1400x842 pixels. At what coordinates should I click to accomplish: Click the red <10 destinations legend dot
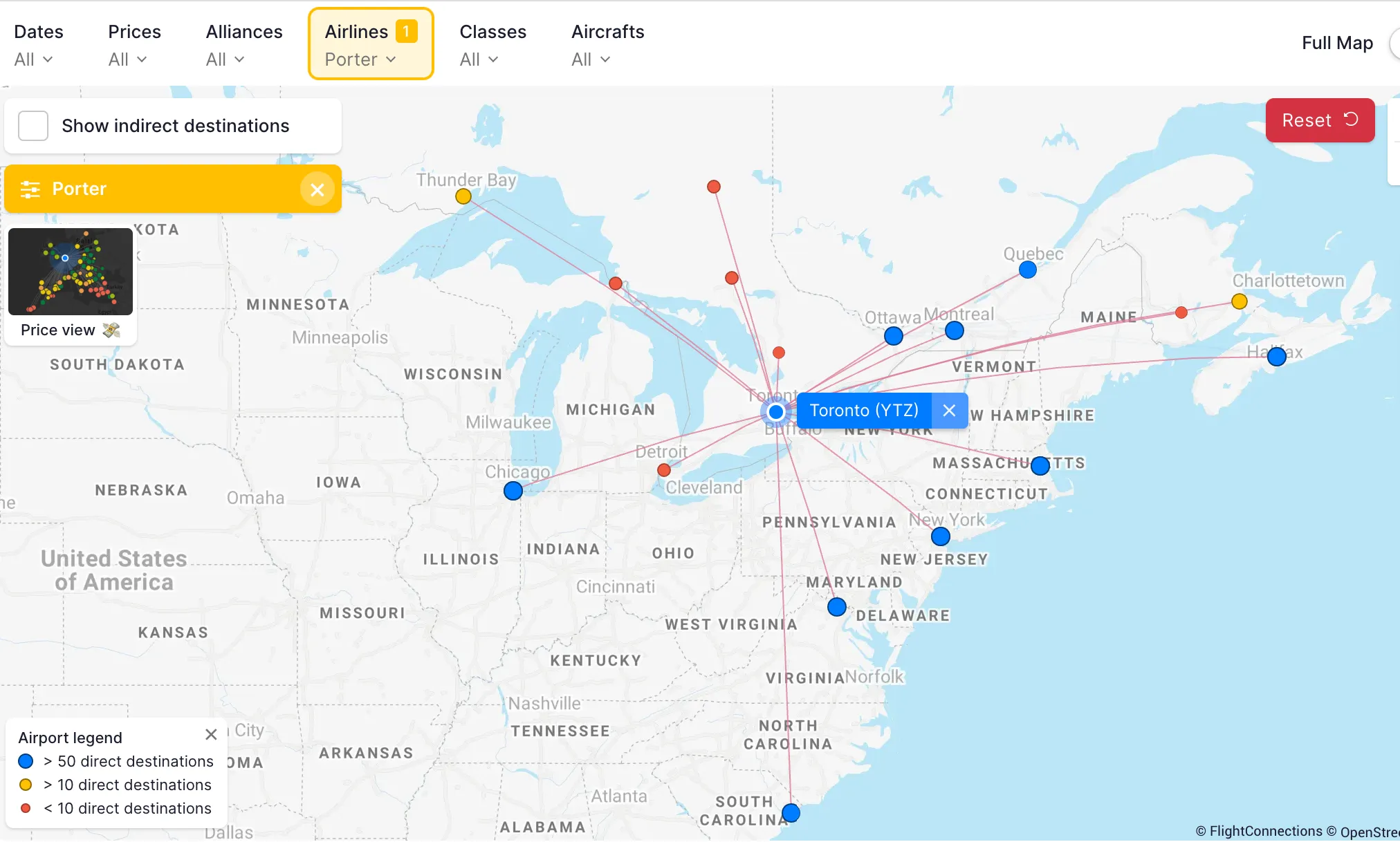(26, 808)
